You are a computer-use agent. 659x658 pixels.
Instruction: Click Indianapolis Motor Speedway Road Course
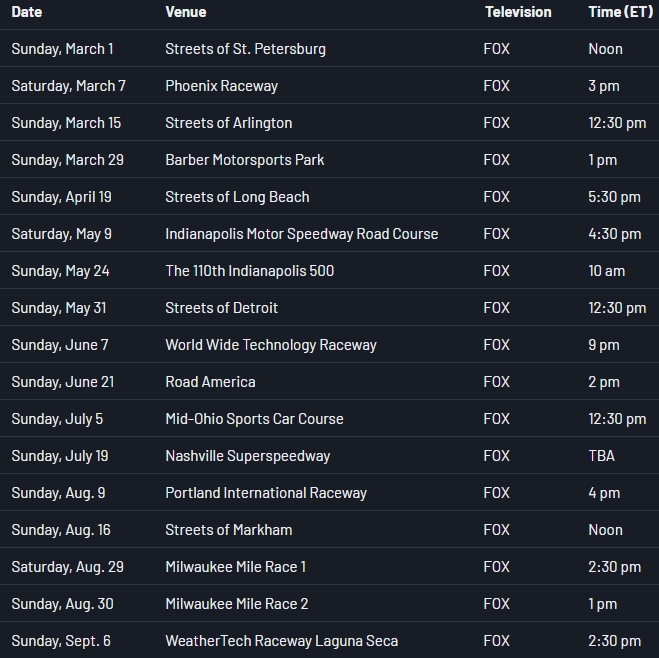[301, 234]
